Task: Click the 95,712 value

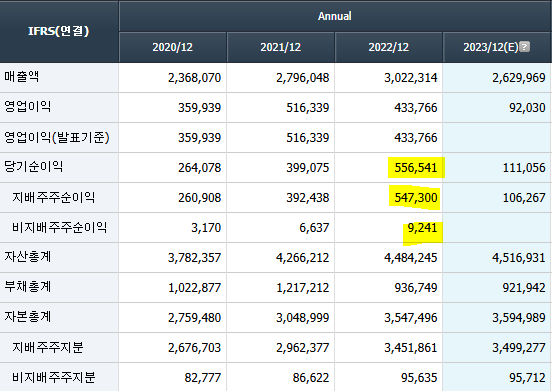Action: pos(527,378)
